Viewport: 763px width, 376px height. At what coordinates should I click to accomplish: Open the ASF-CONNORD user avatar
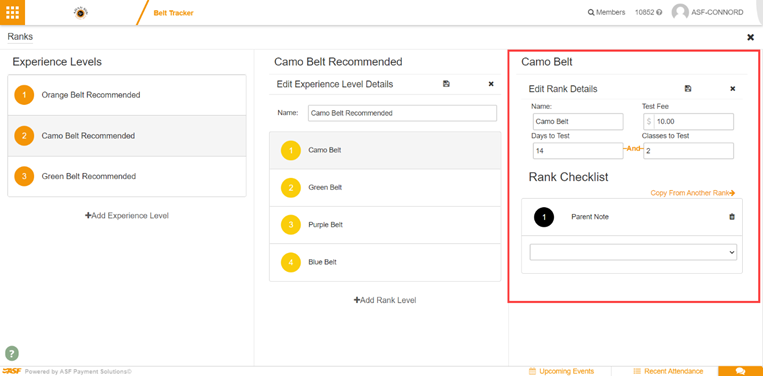click(680, 13)
